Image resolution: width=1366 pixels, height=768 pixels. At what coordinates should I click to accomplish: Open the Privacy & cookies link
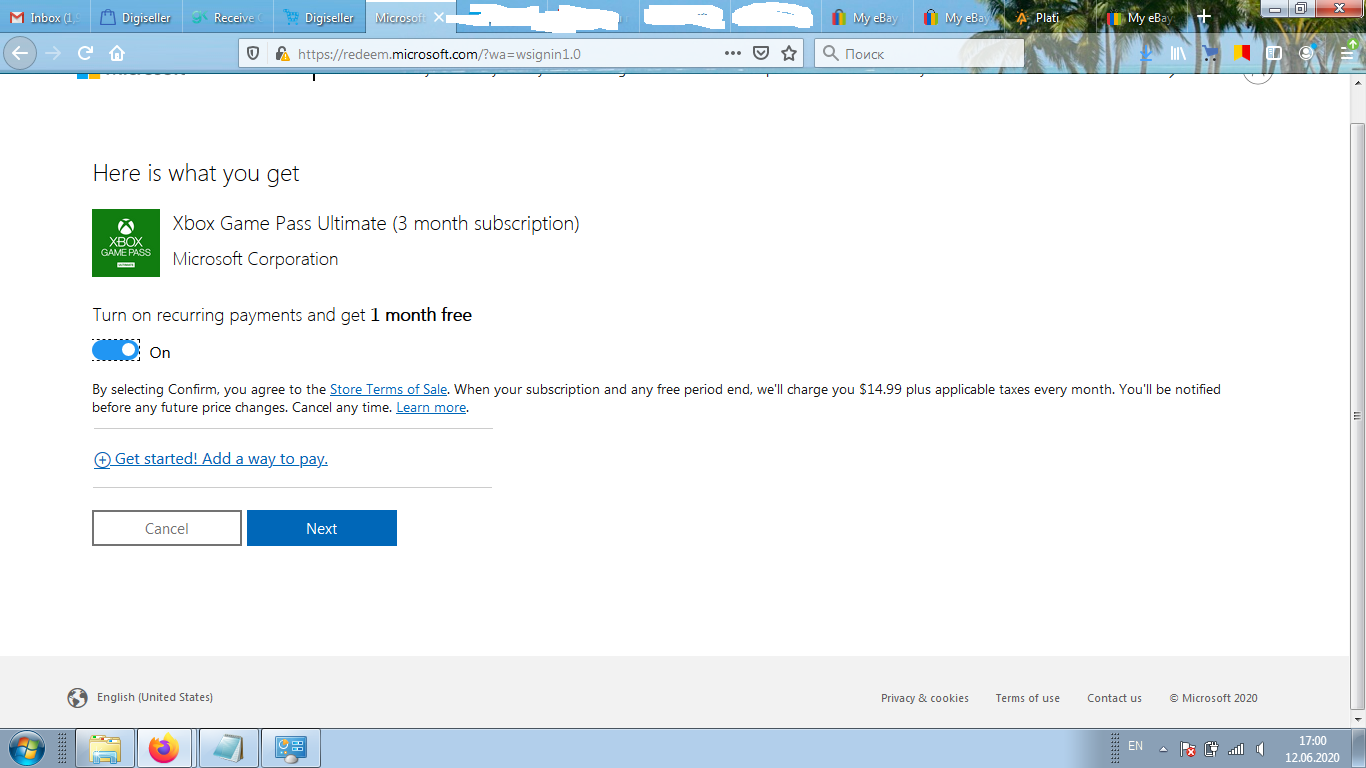point(924,698)
